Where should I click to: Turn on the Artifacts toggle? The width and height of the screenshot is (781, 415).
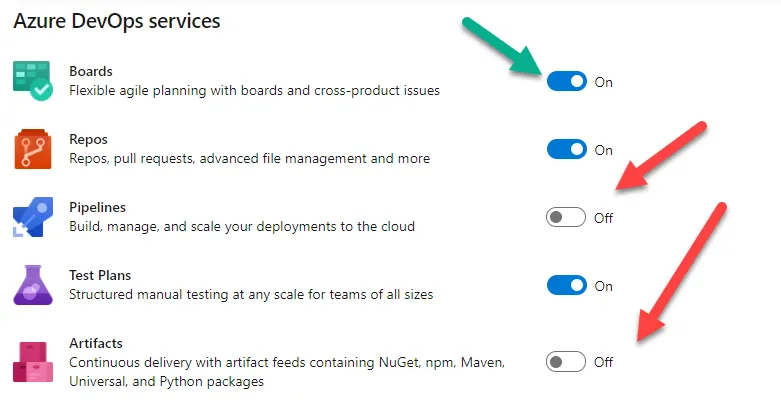(566, 362)
